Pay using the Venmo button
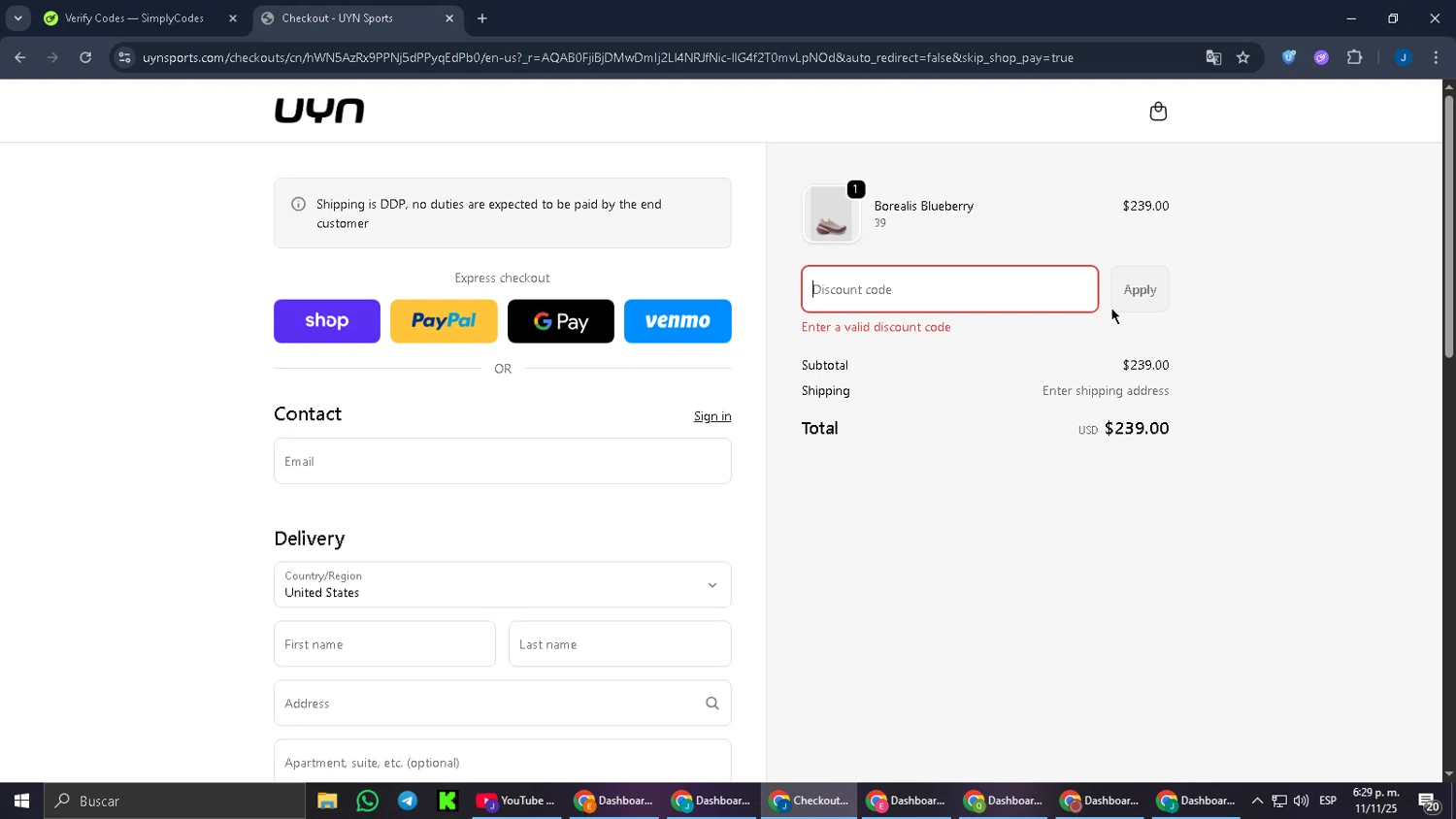 (678, 321)
